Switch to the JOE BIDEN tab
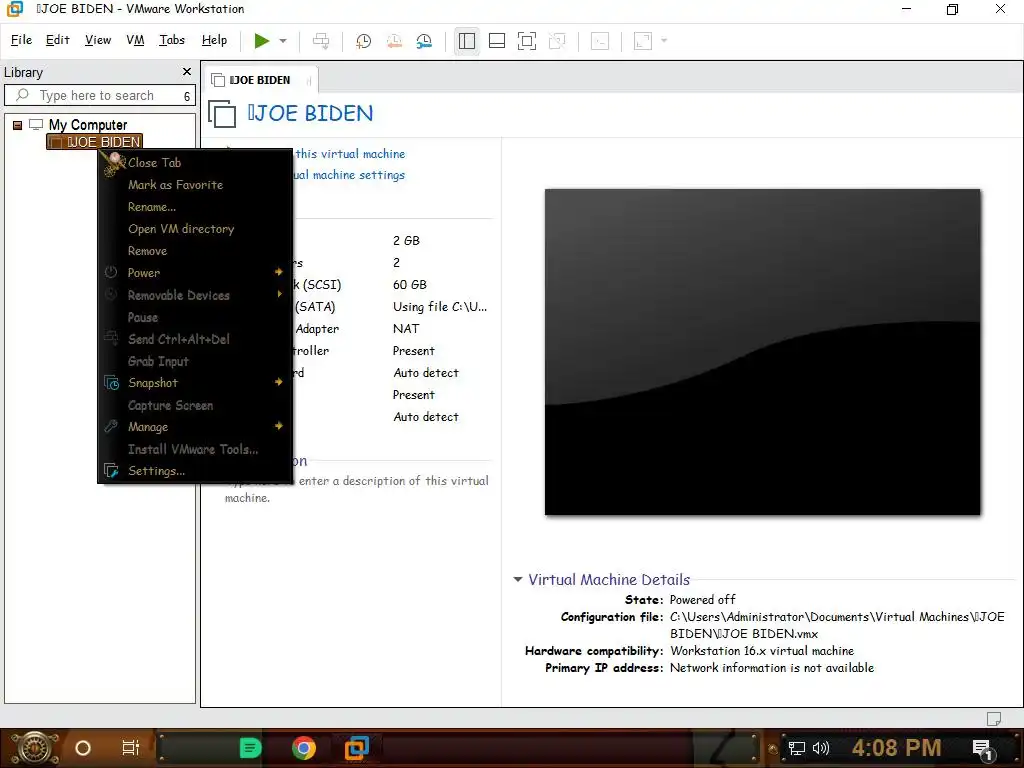This screenshot has height=768, width=1024. [260, 80]
